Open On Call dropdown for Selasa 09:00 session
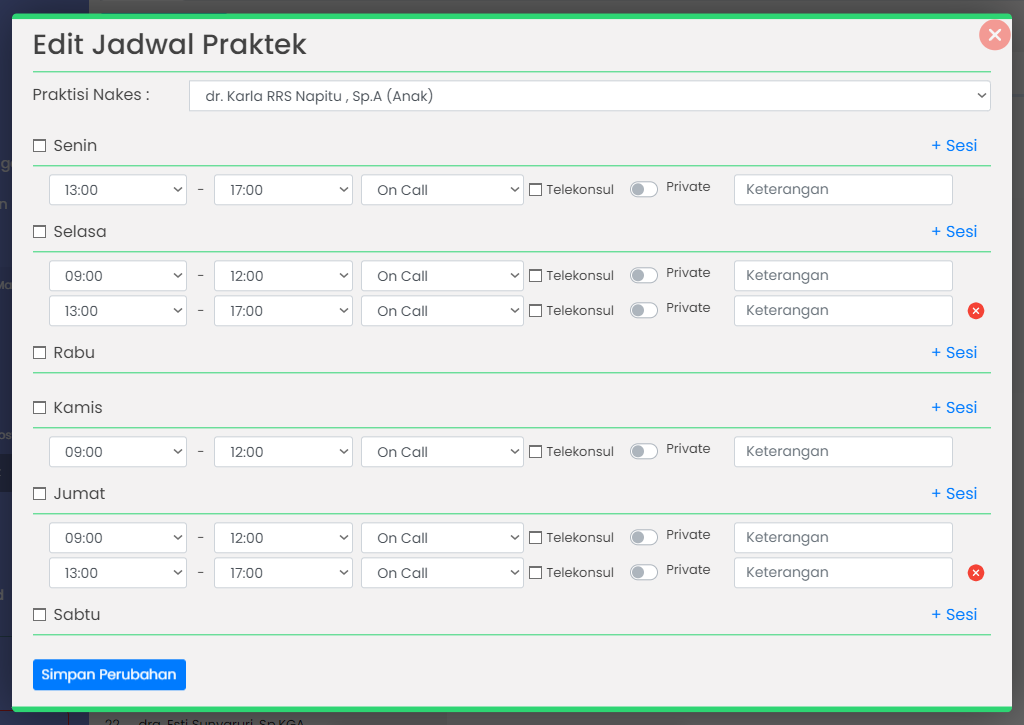This screenshot has height=725, width=1024. [x=442, y=276]
